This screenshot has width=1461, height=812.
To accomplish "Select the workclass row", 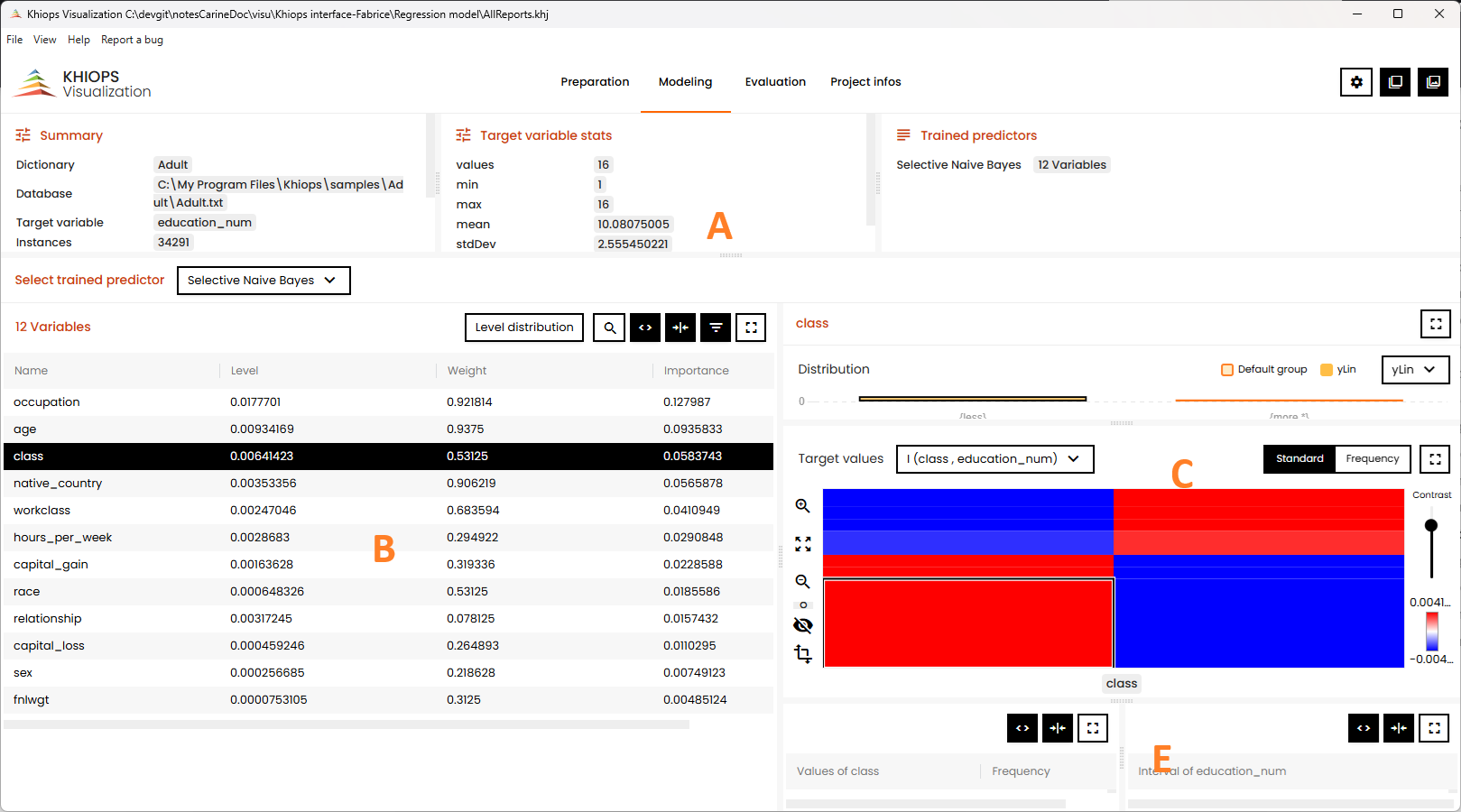I will point(388,511).
